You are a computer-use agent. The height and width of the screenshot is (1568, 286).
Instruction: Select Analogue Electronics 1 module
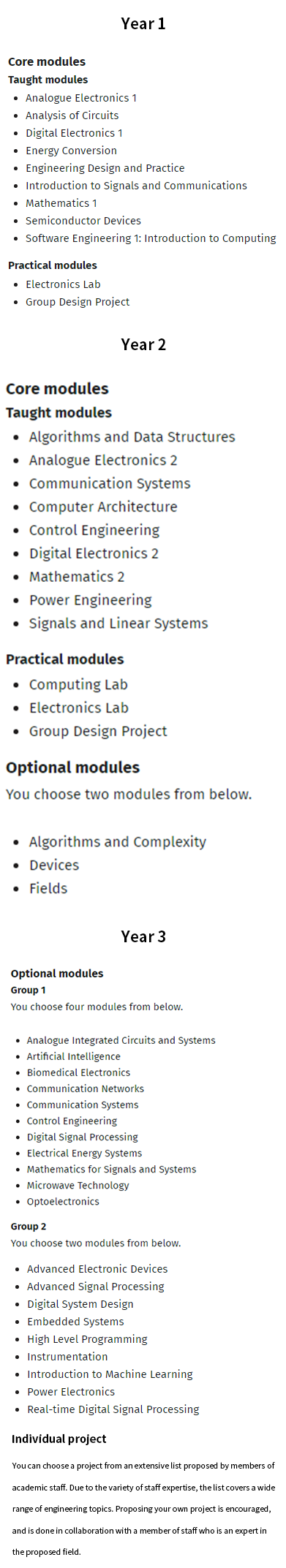(x=81, y=98)
